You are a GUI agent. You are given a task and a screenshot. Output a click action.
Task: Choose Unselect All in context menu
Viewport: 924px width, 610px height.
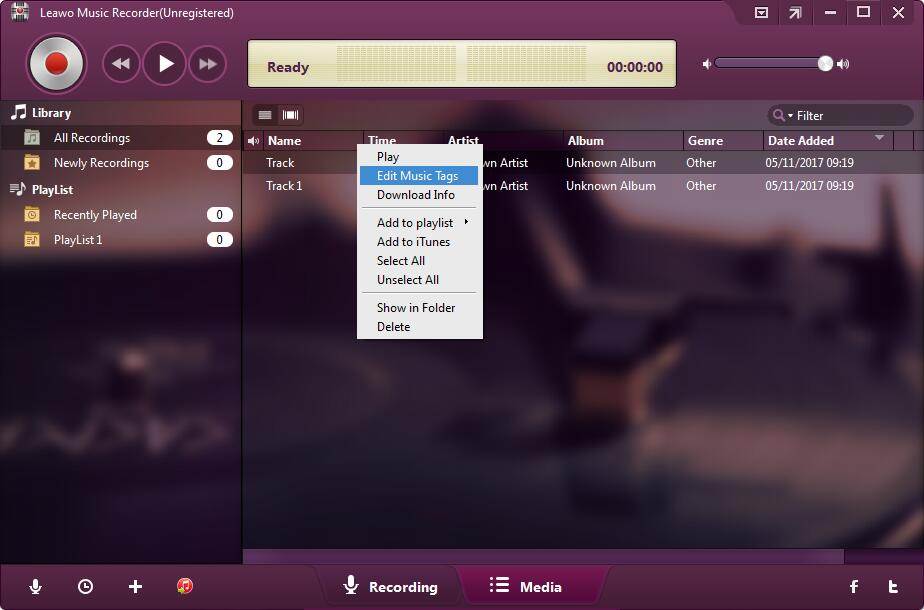(419, 280)
